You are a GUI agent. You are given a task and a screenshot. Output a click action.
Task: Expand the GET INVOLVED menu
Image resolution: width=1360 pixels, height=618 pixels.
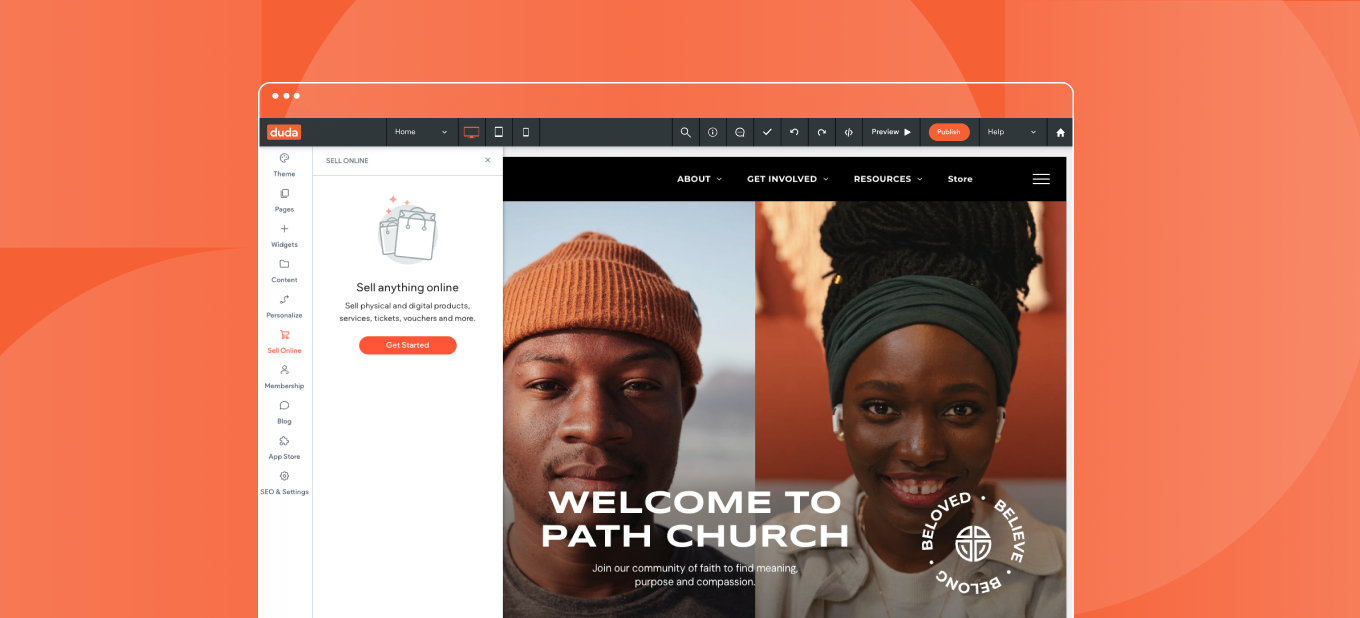coord(788,179)
